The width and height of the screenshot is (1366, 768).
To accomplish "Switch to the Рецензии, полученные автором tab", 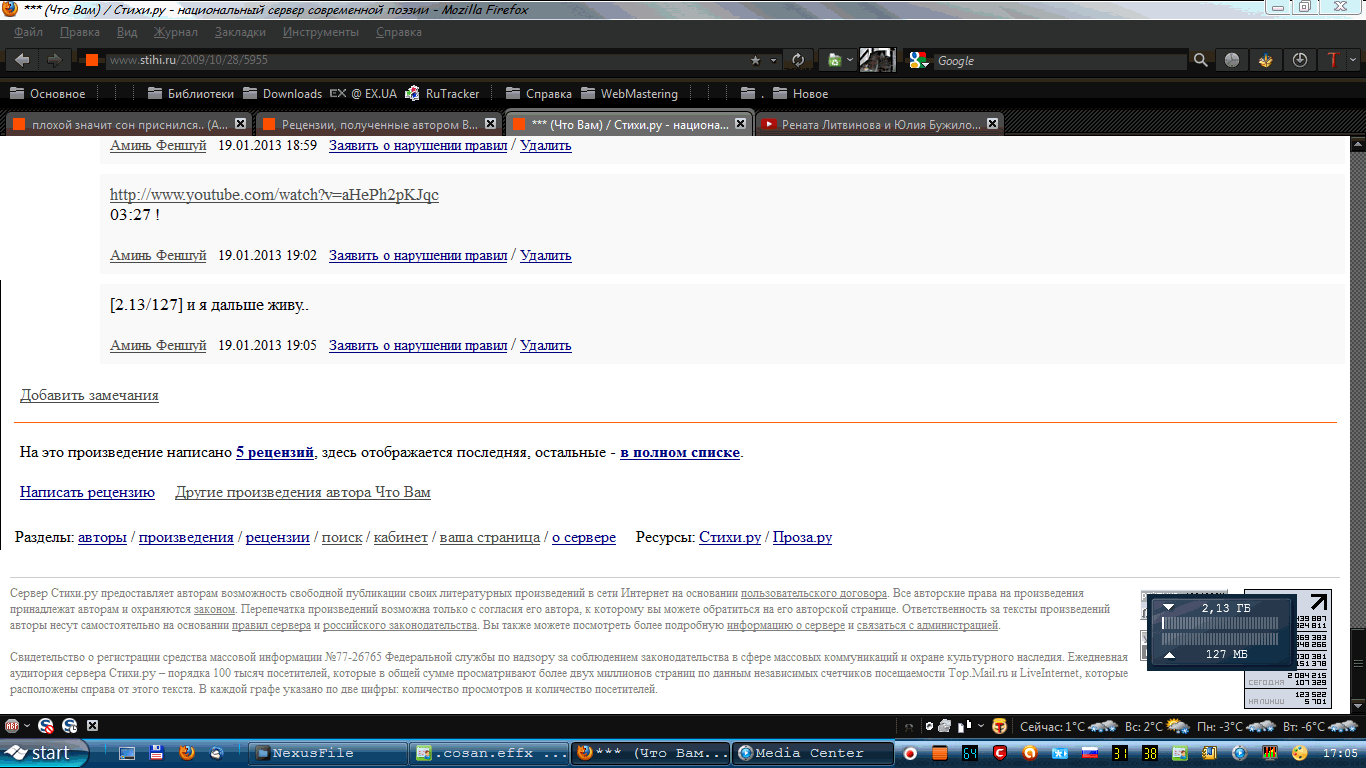I will click(370, 125).
